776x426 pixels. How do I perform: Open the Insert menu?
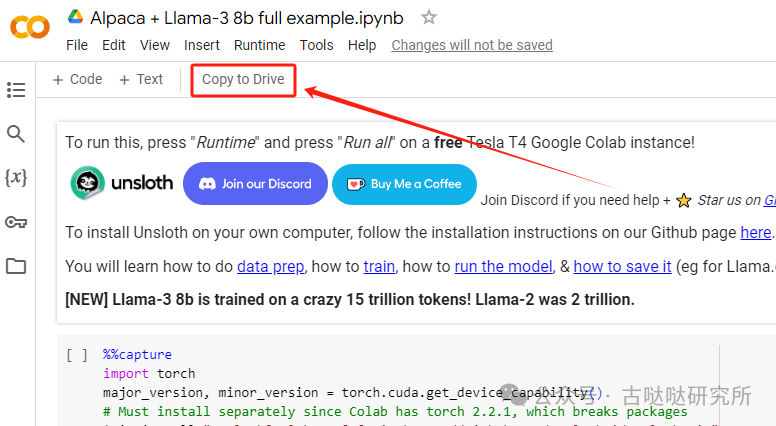pos(201,45)
